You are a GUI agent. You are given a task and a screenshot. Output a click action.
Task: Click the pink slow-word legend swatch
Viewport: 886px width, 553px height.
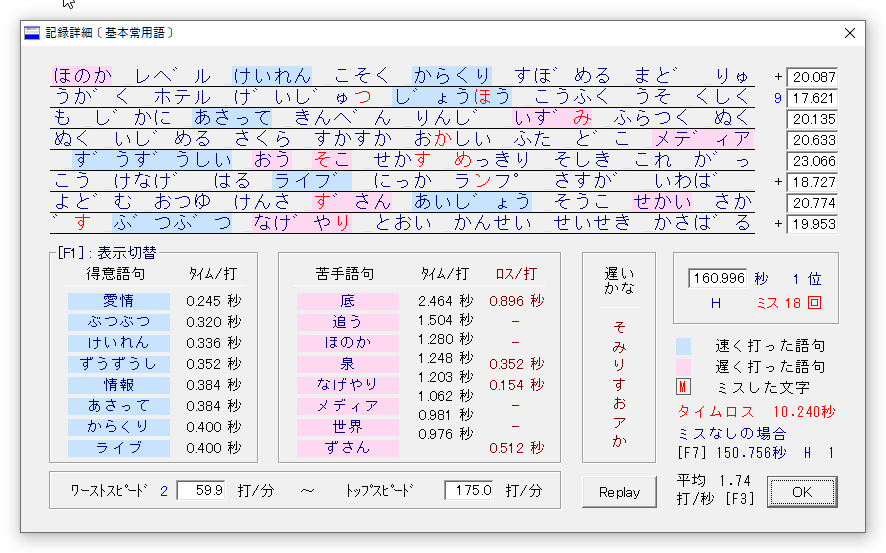pyautogui.click(x=684, y=367)
